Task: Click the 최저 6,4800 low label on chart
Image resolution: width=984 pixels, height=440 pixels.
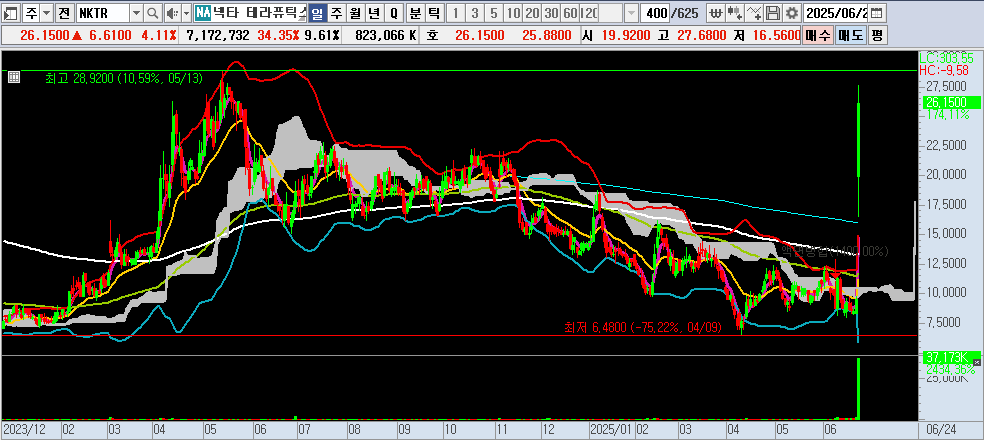Action: [643, 327]
